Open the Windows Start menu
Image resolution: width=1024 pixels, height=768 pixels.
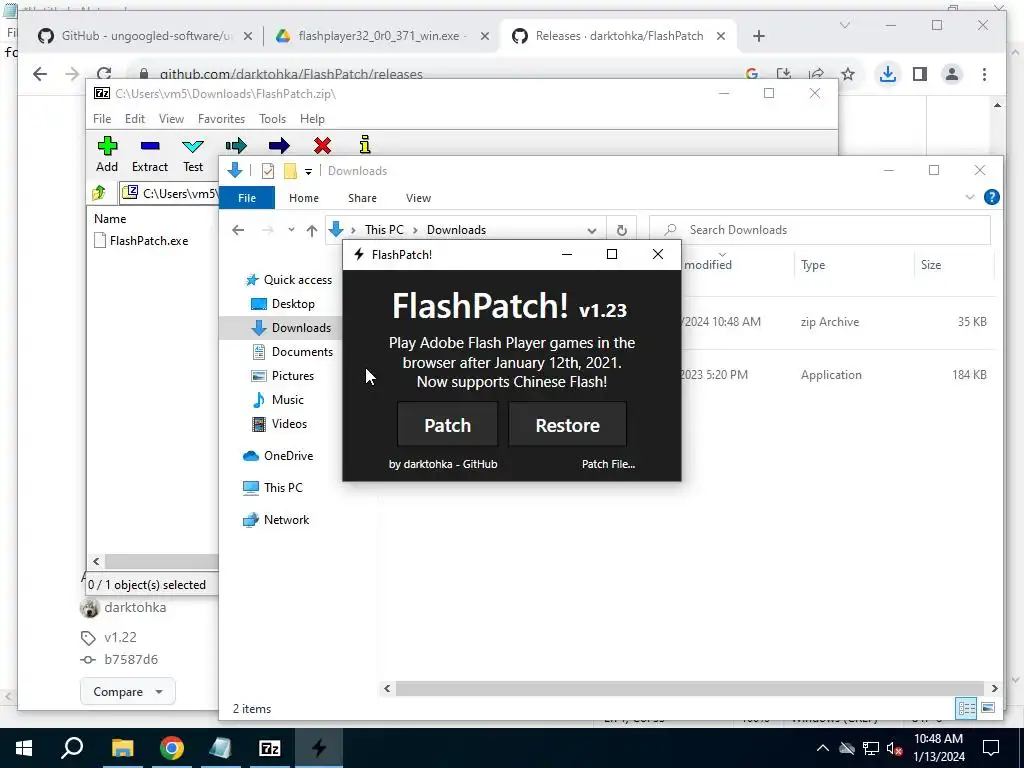[x=24, y=748]
